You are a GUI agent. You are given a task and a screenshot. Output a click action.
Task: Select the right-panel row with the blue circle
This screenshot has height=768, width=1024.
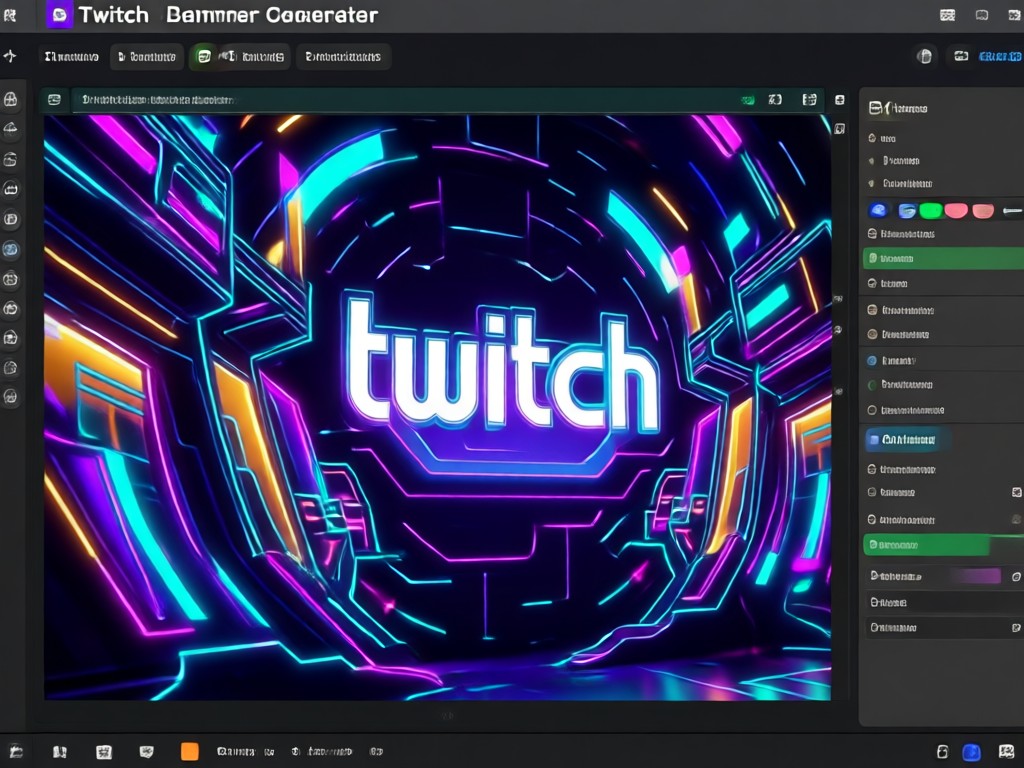(943, 360)
